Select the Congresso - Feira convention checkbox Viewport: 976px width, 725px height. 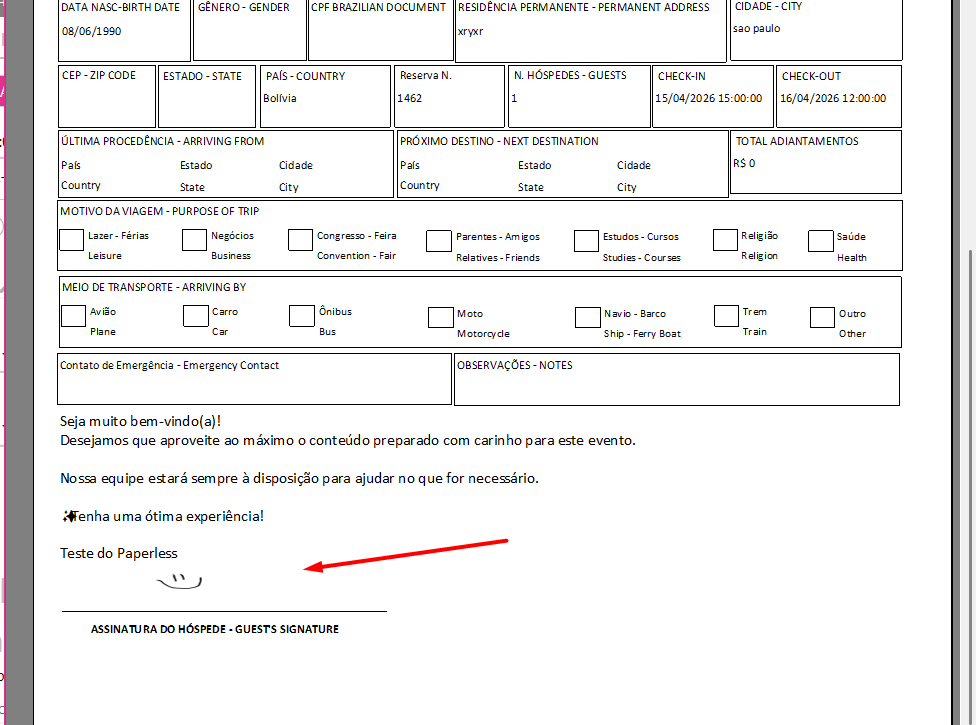click(301, 240)
